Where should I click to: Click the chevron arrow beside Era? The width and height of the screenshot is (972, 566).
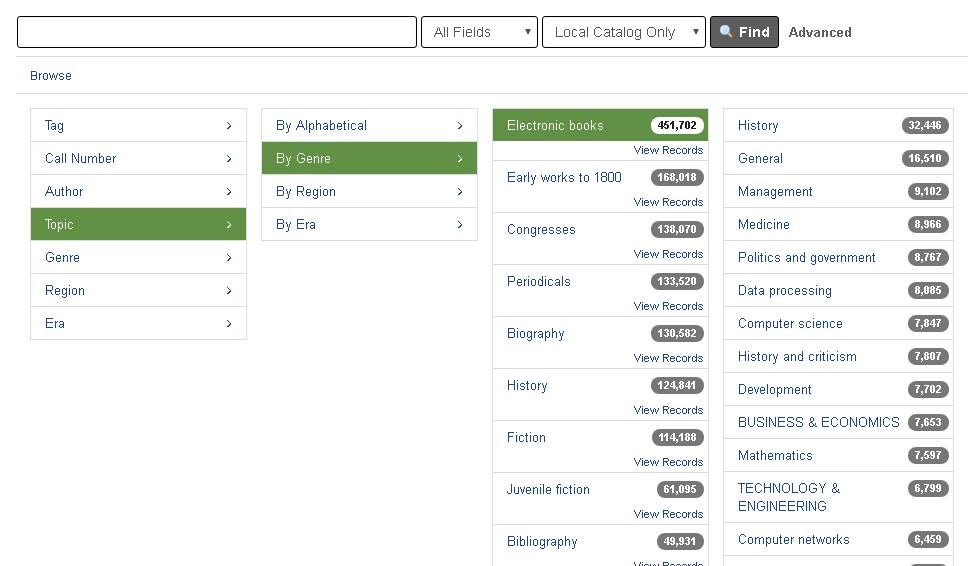(x=229, y=323)
